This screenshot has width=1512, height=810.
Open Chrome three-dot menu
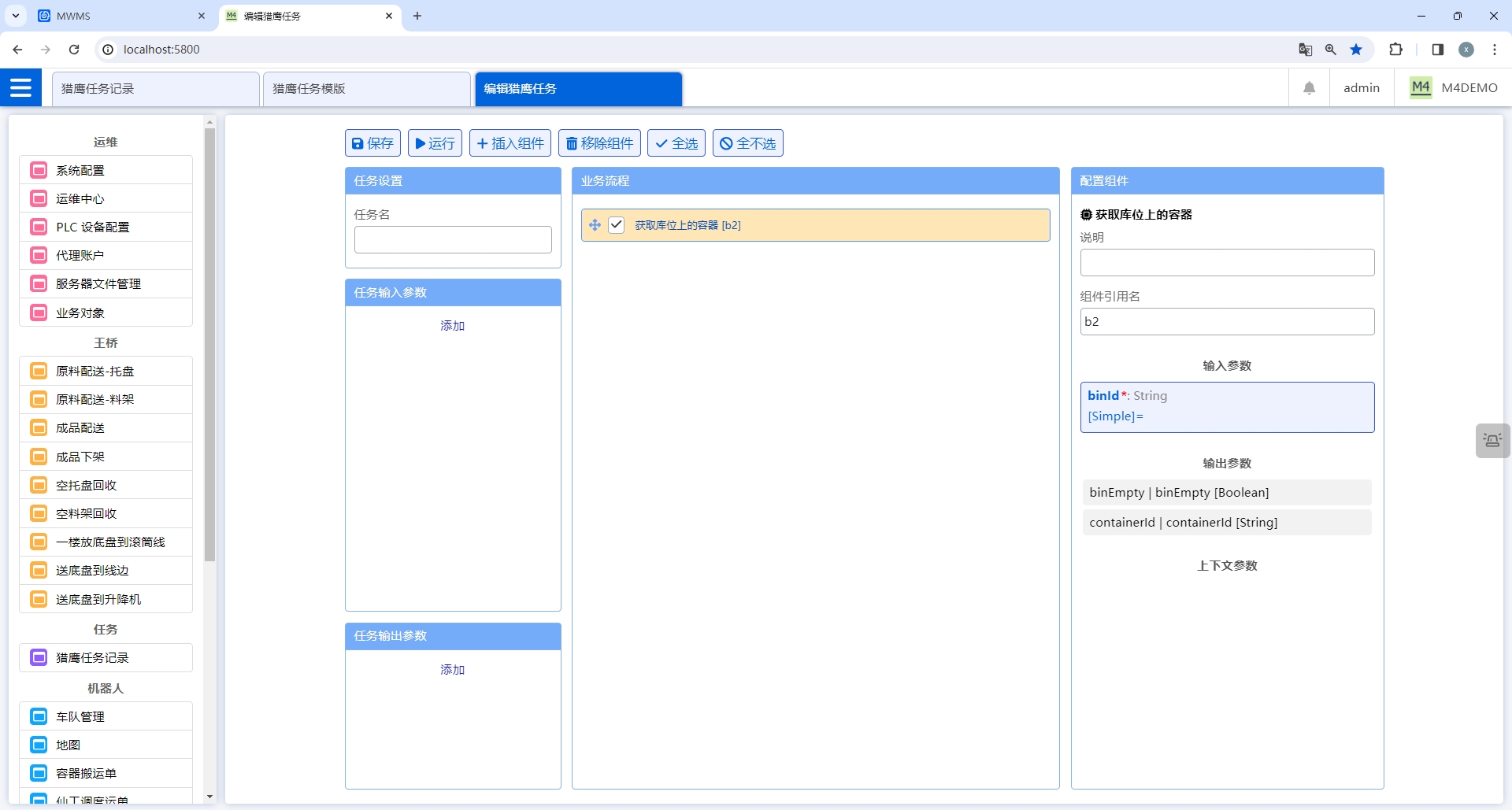1495,50
